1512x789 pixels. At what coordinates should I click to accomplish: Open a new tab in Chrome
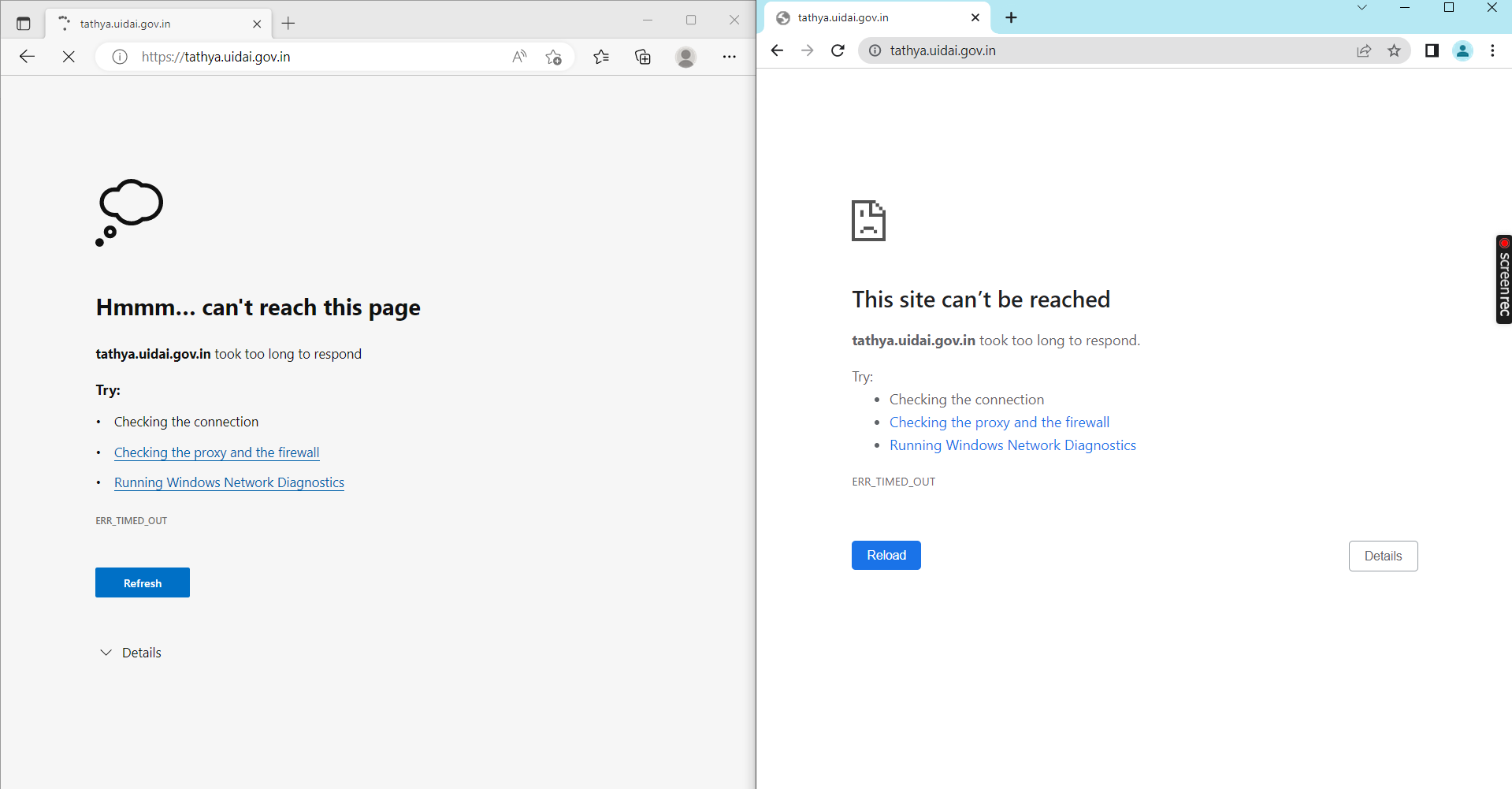1011,17
